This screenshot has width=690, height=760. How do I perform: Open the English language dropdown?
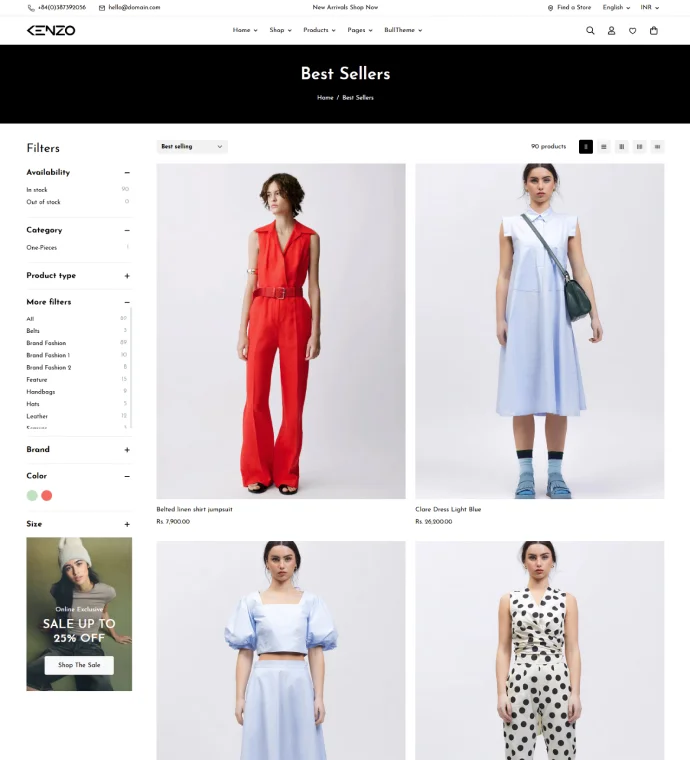(616, 7)
